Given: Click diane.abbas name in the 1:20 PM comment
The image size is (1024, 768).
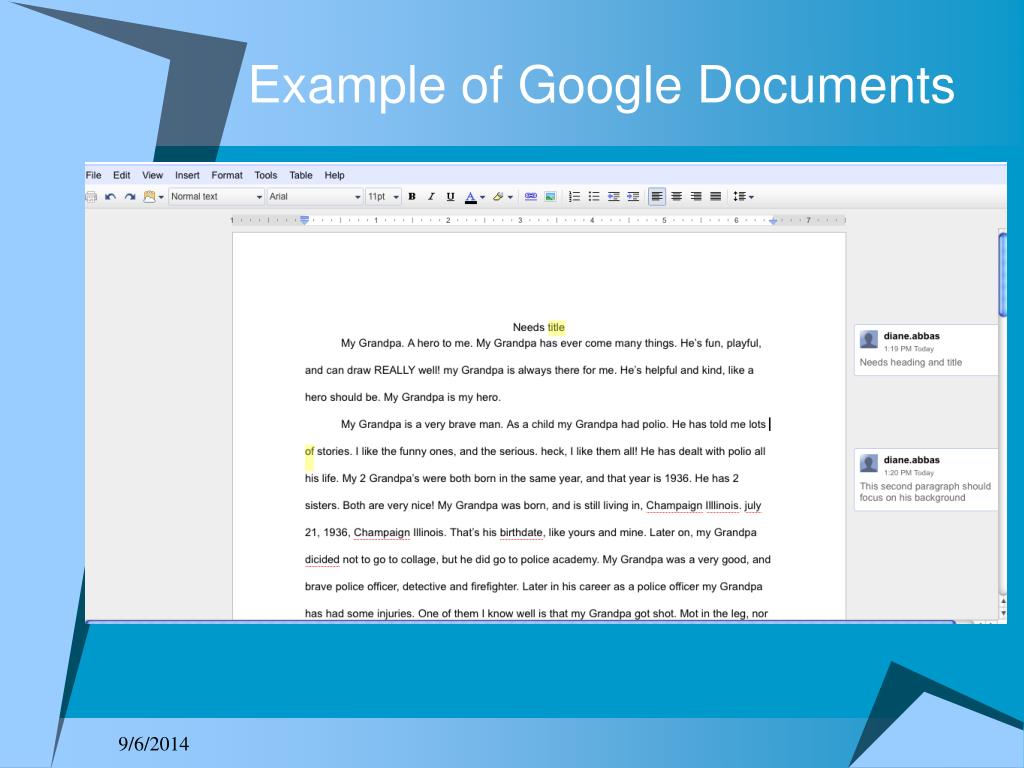Looking at the screenshot, I should 912,460.
